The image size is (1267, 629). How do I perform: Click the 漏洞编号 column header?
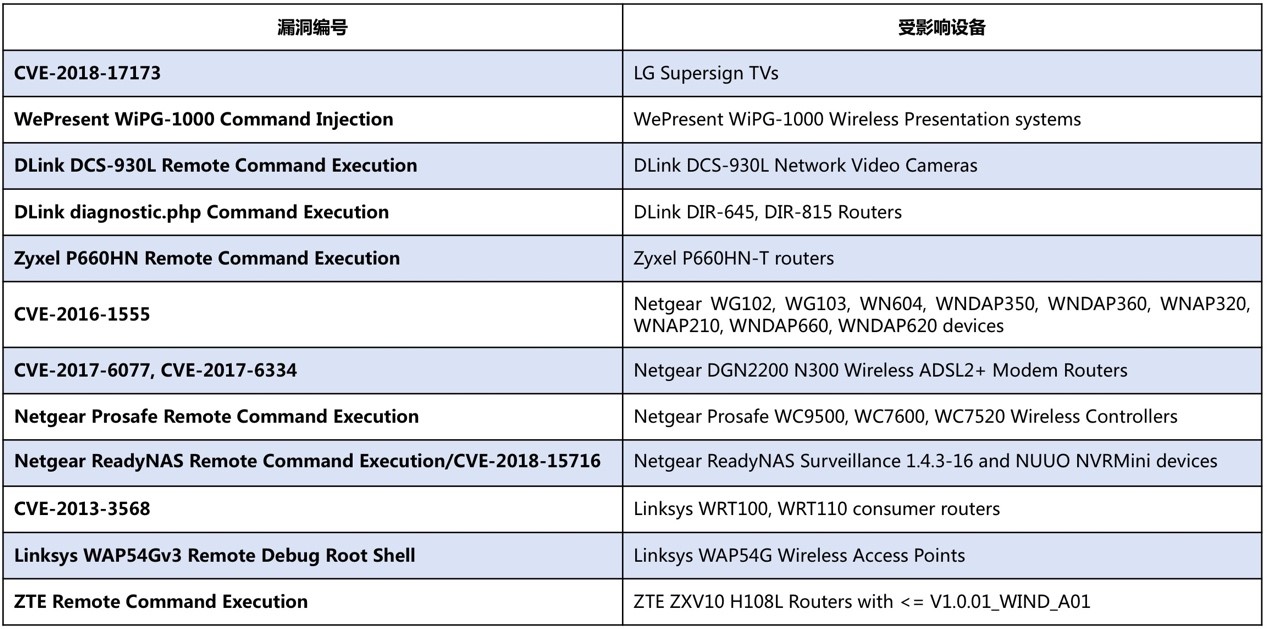point(313,27)
